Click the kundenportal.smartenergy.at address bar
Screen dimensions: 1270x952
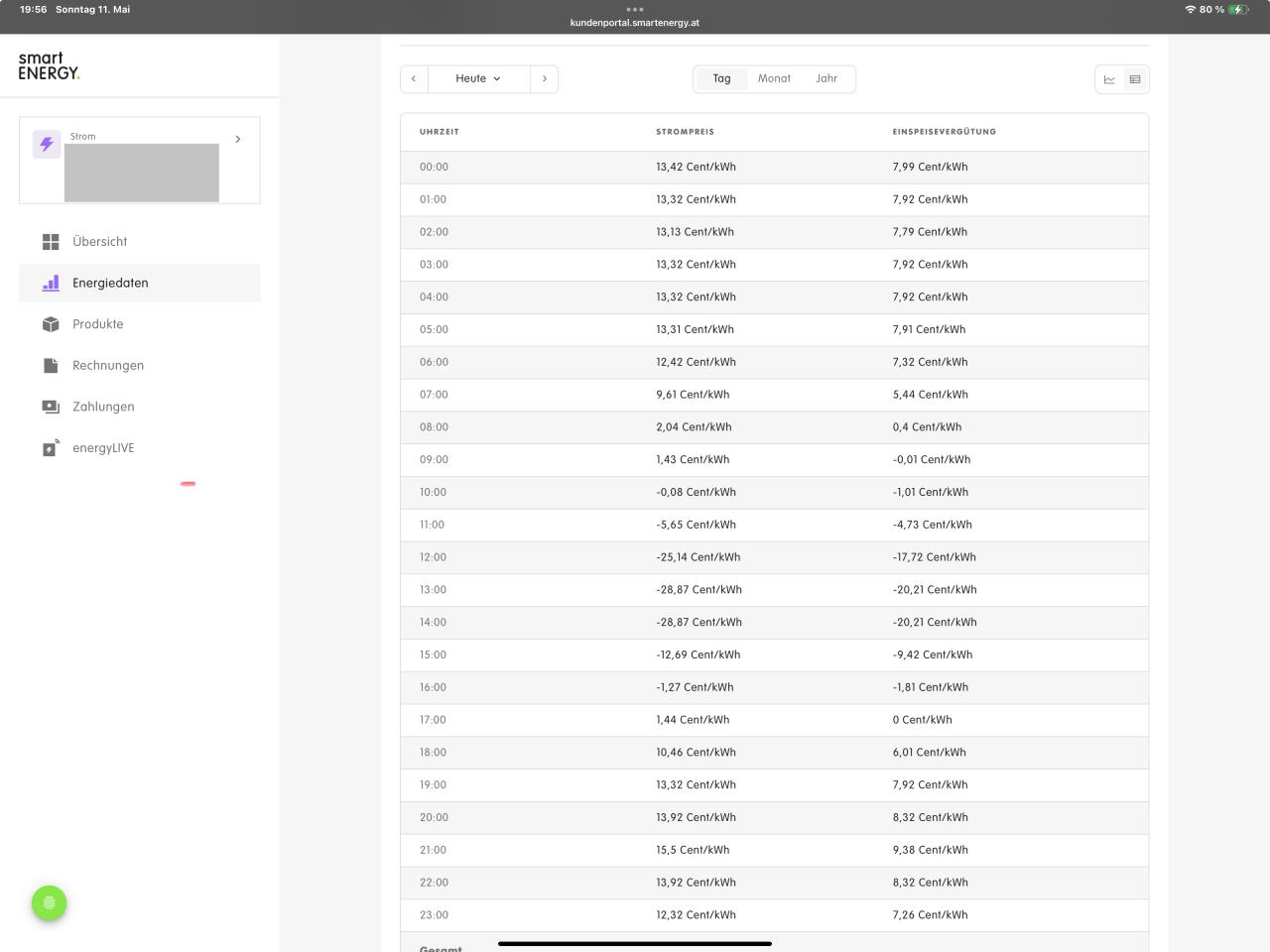[635, 23]
